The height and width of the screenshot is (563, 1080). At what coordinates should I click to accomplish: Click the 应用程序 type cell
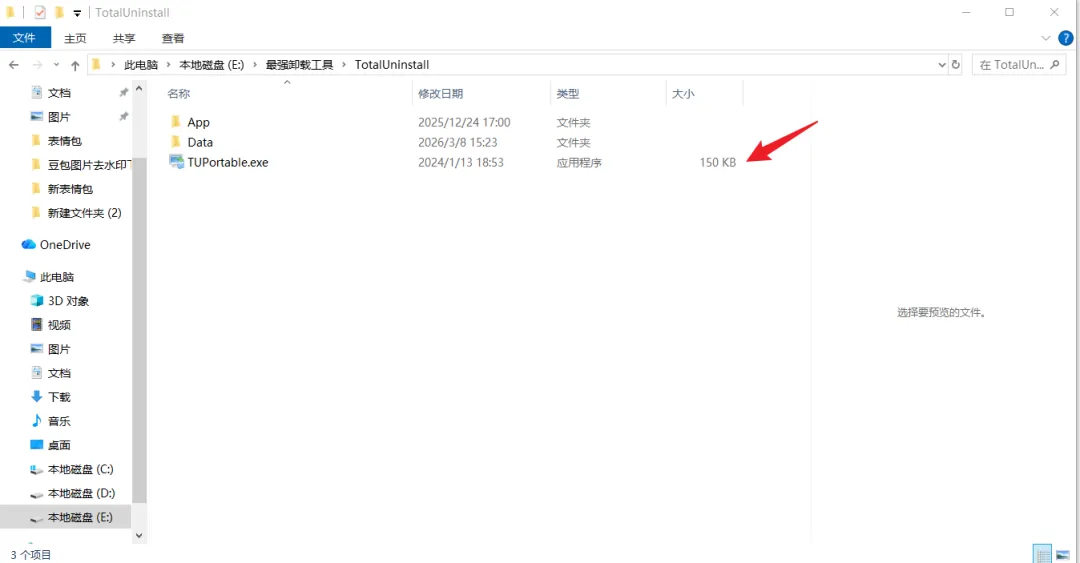pyautogui.click(x=579, y=163)
